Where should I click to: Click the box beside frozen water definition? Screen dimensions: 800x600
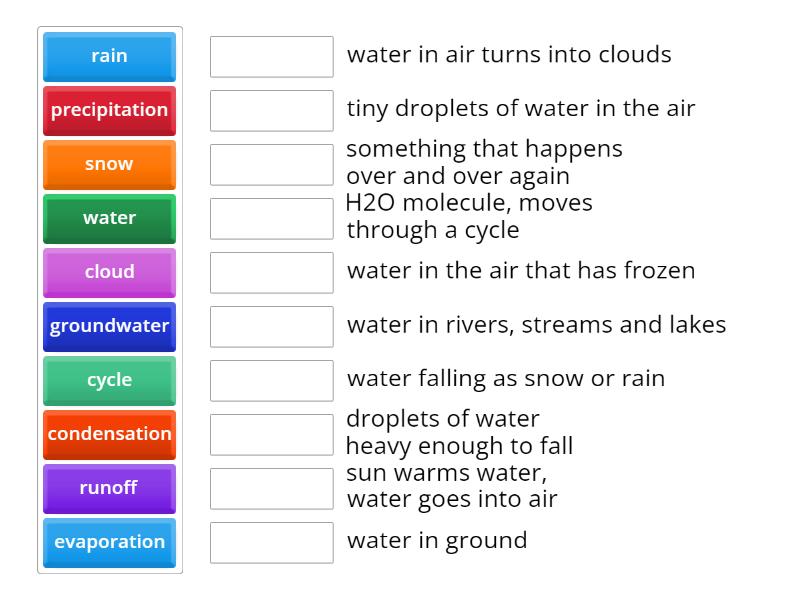271,271
